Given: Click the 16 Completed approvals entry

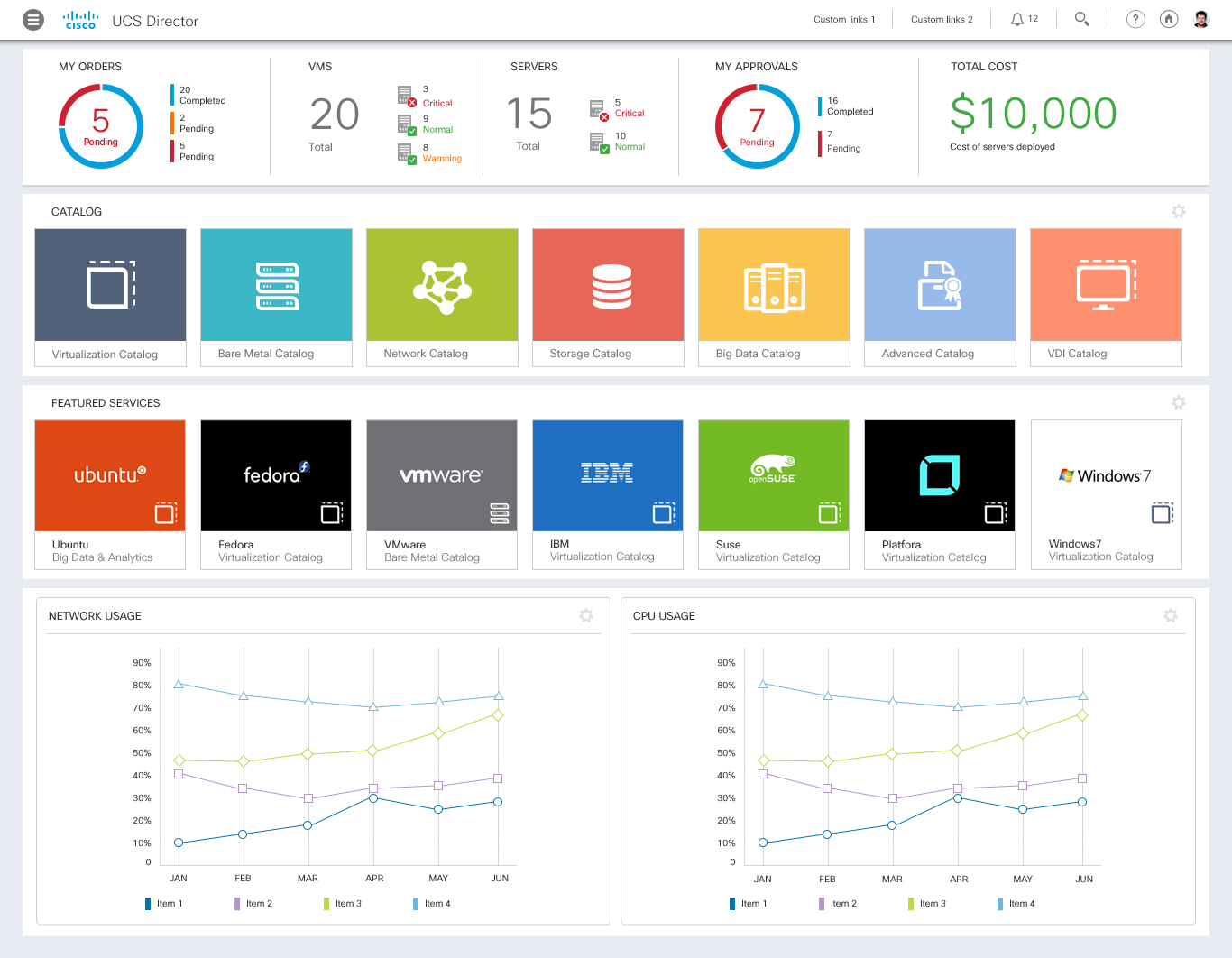Looking at the screenshot, I should [846, 106].
